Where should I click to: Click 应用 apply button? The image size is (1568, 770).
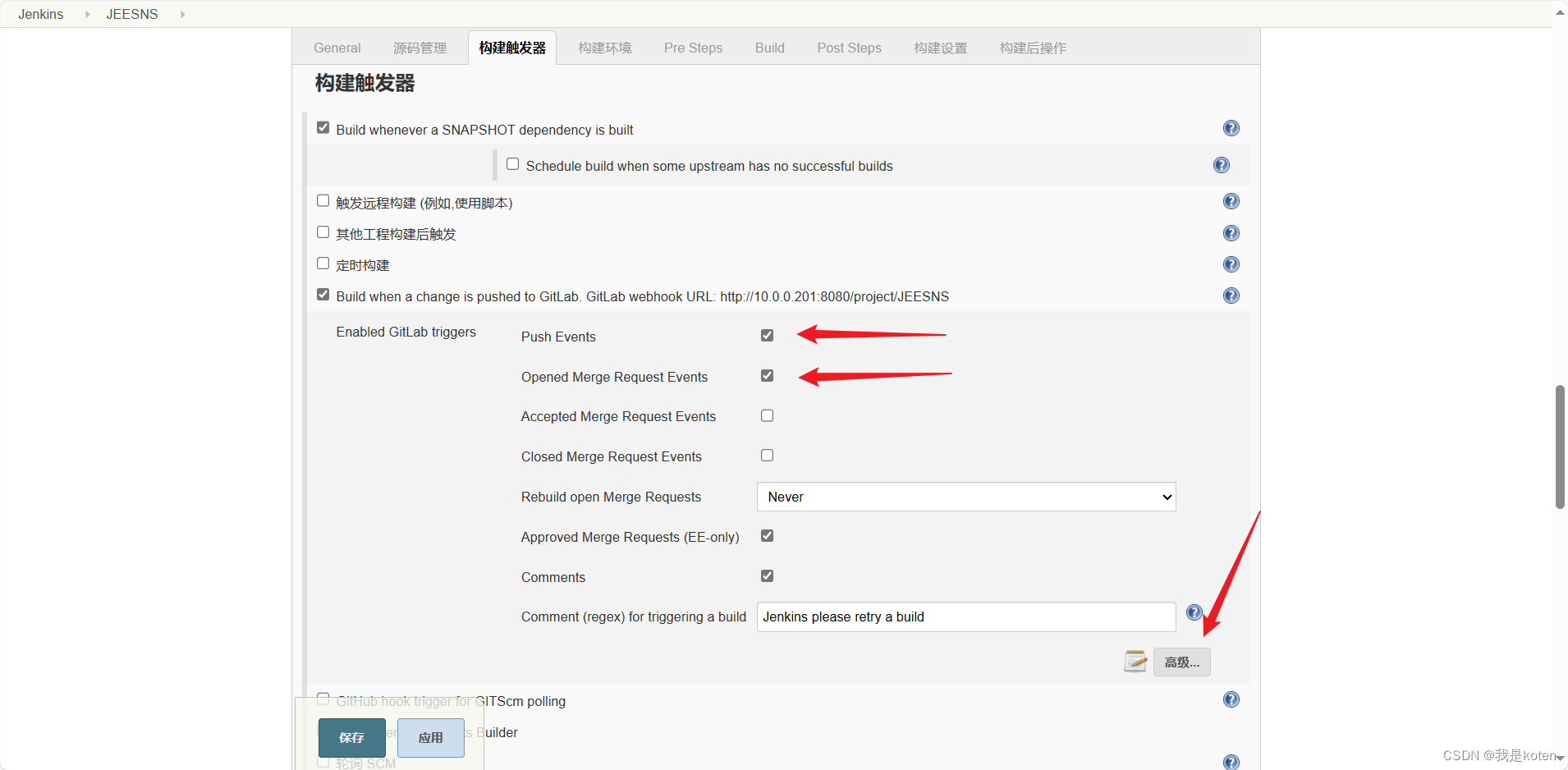coord(430,737)
